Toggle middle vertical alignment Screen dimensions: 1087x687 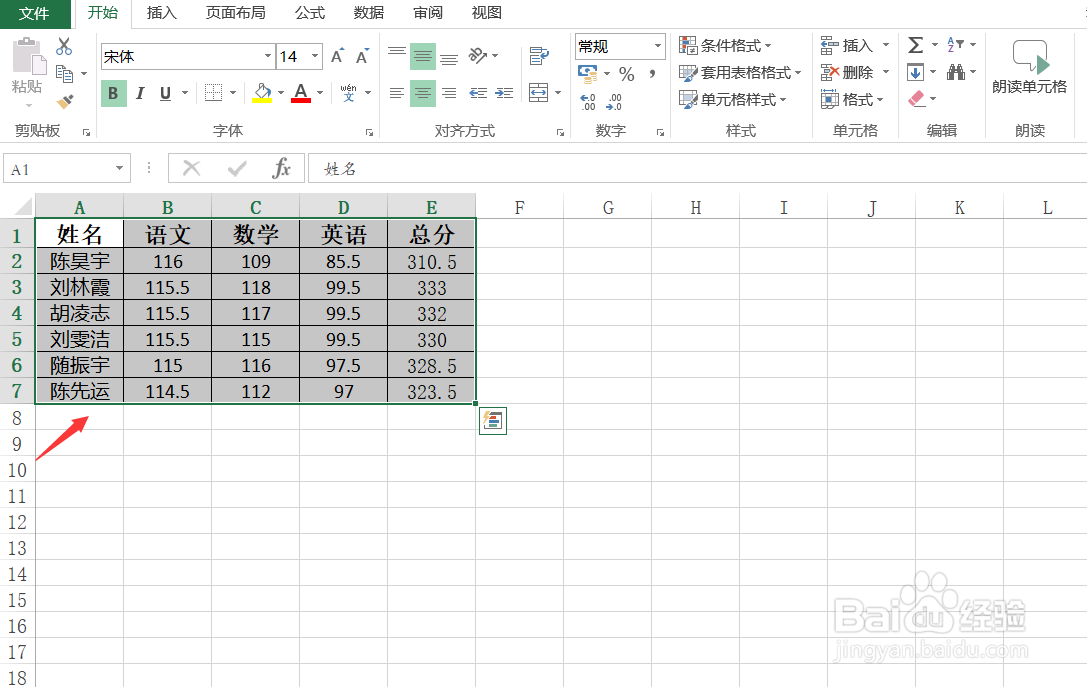(423, 56)
